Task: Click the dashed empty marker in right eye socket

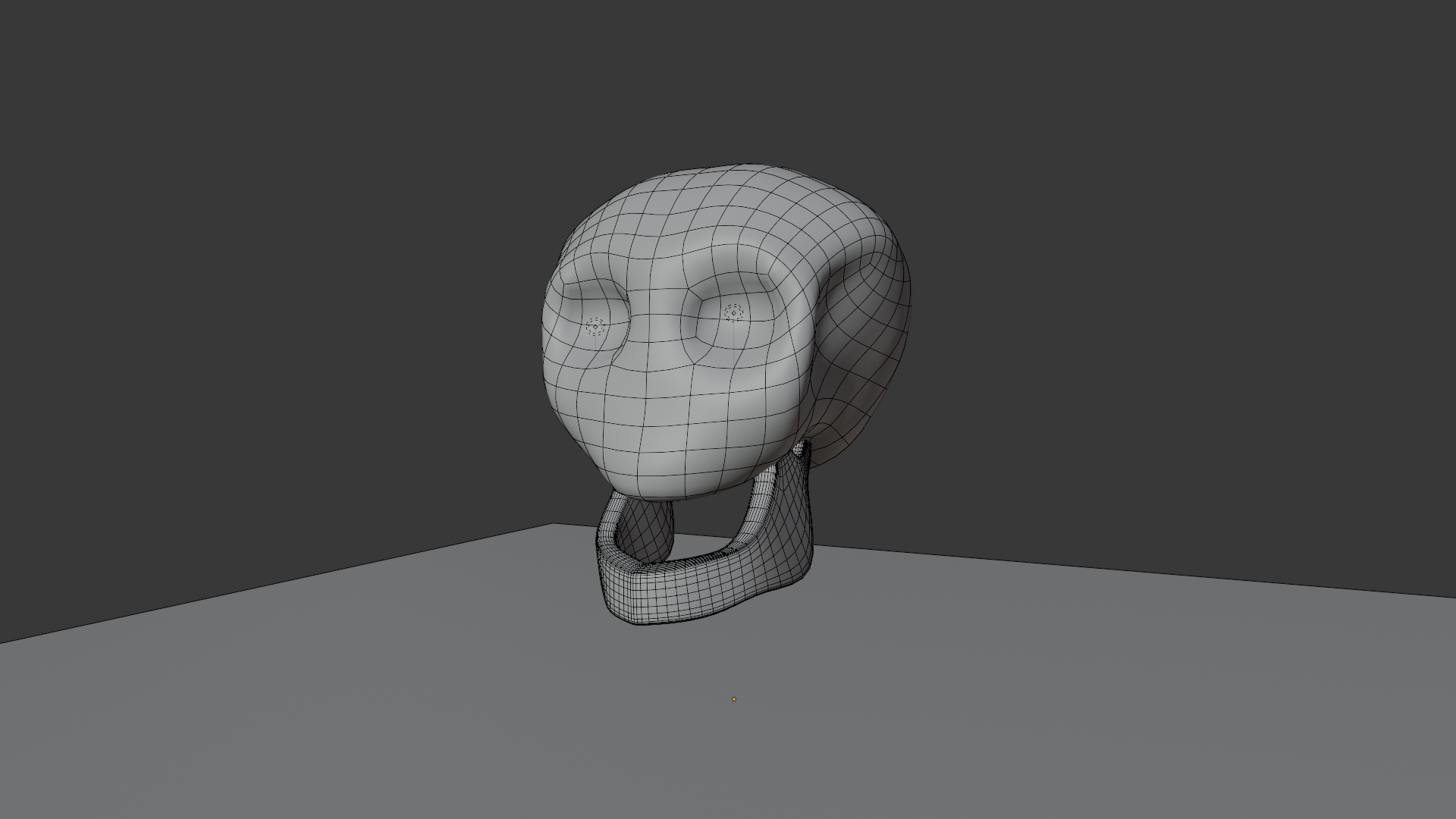Action: 733,313
